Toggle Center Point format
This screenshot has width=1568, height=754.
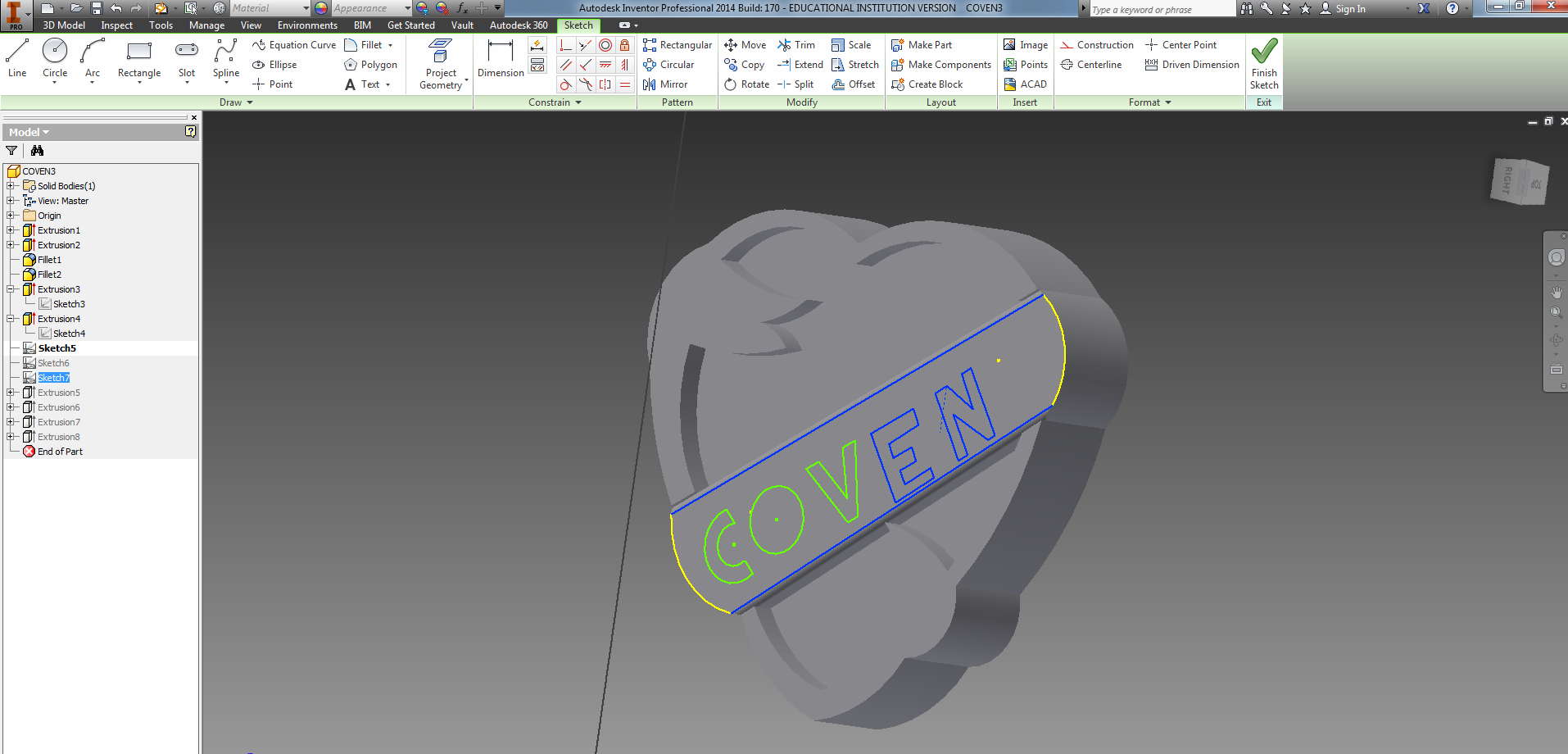coord(1181,45)
